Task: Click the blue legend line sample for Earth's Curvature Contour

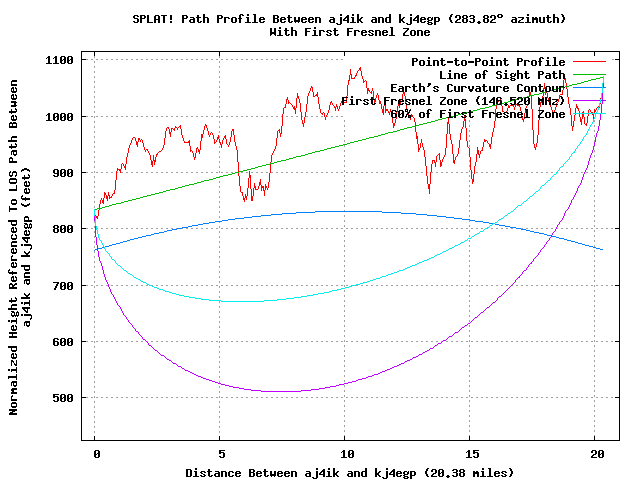Action: 589,88
